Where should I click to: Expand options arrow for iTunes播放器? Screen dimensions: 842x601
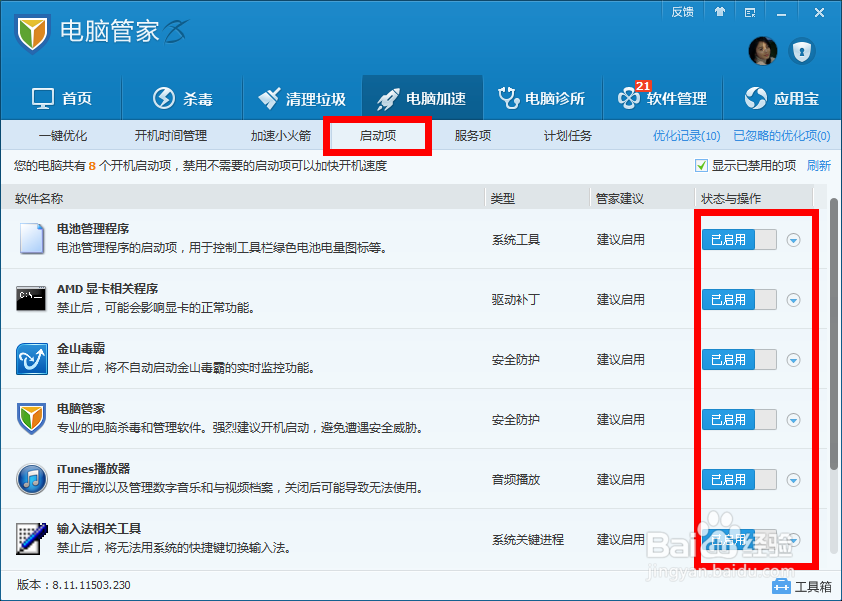(x=793, y=480)
